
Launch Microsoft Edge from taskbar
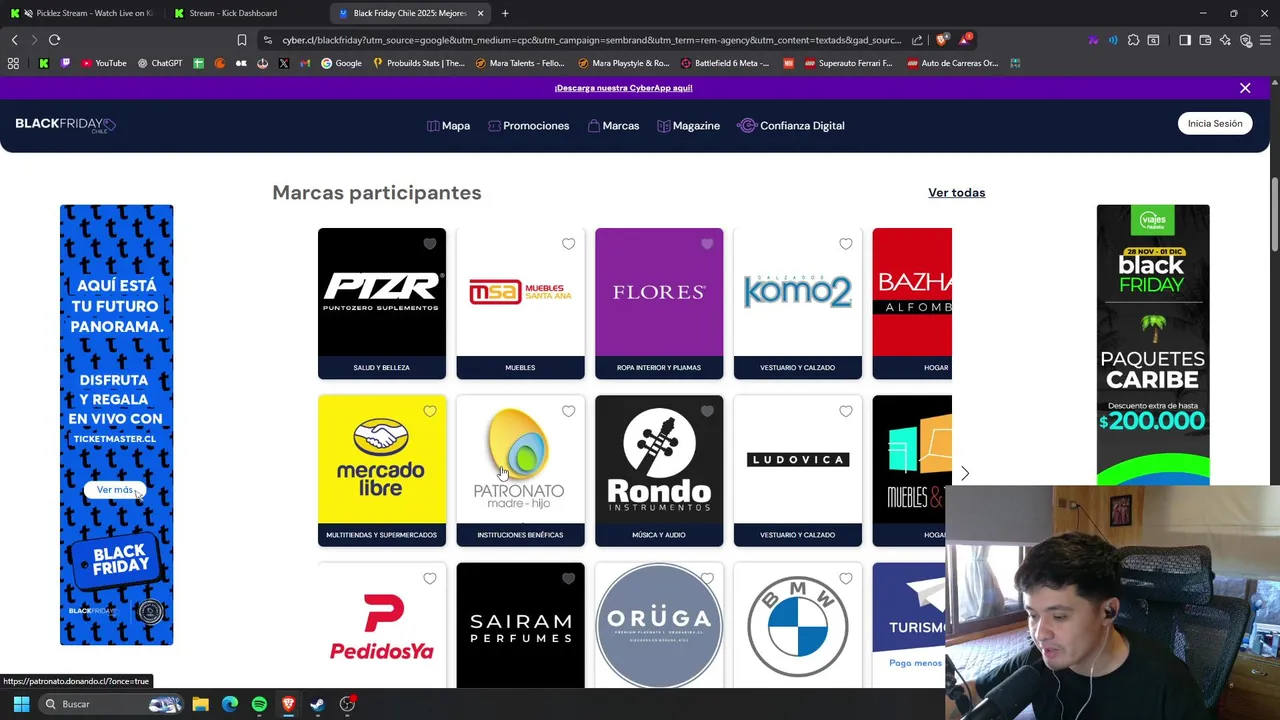230,704
